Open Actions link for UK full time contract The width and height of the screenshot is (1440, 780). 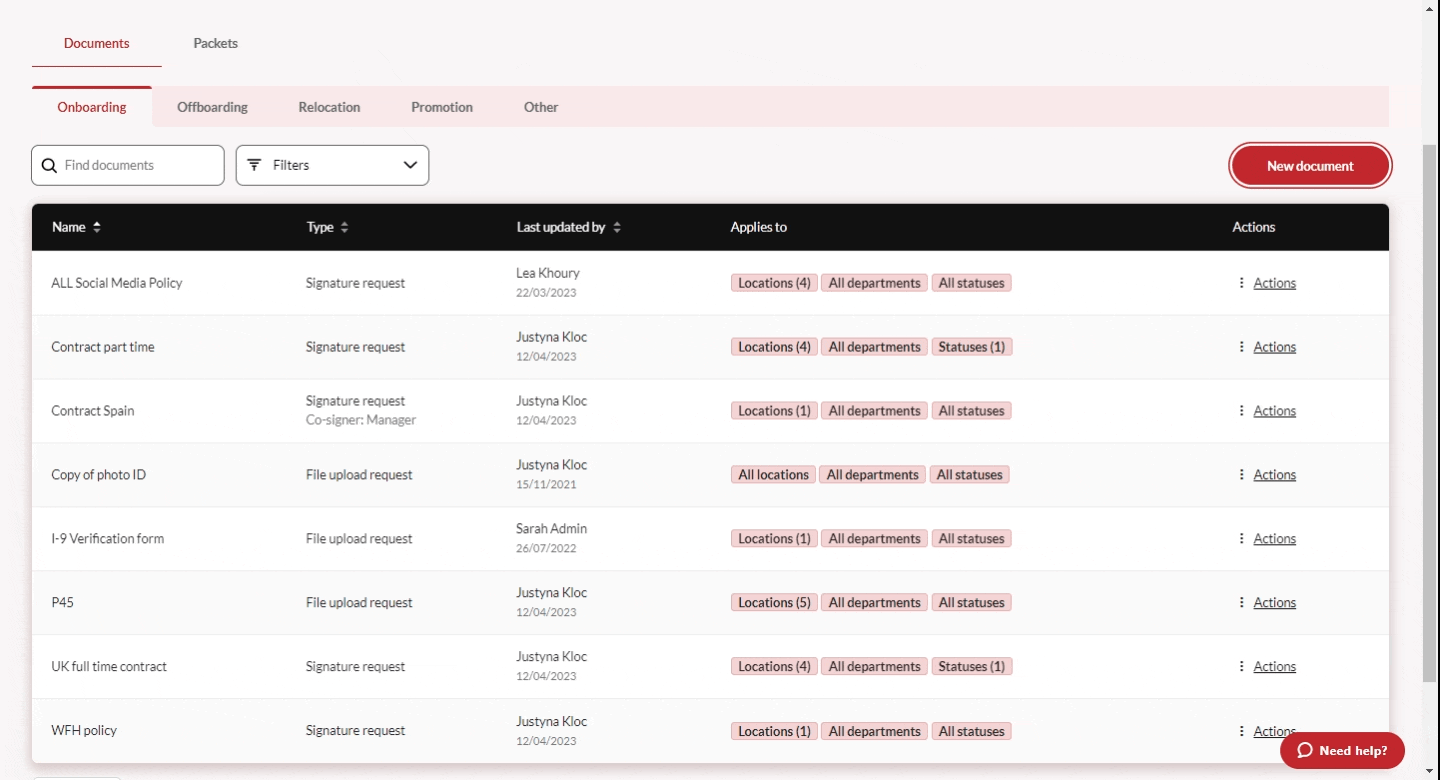coord(1274,667)
